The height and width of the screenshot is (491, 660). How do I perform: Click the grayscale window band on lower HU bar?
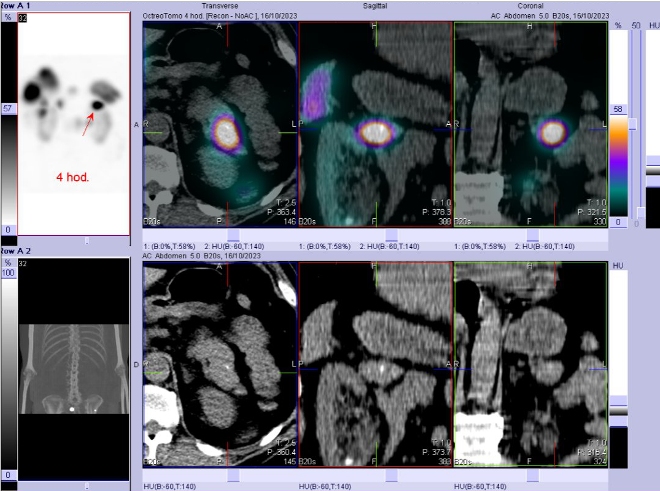coord(618,411)
